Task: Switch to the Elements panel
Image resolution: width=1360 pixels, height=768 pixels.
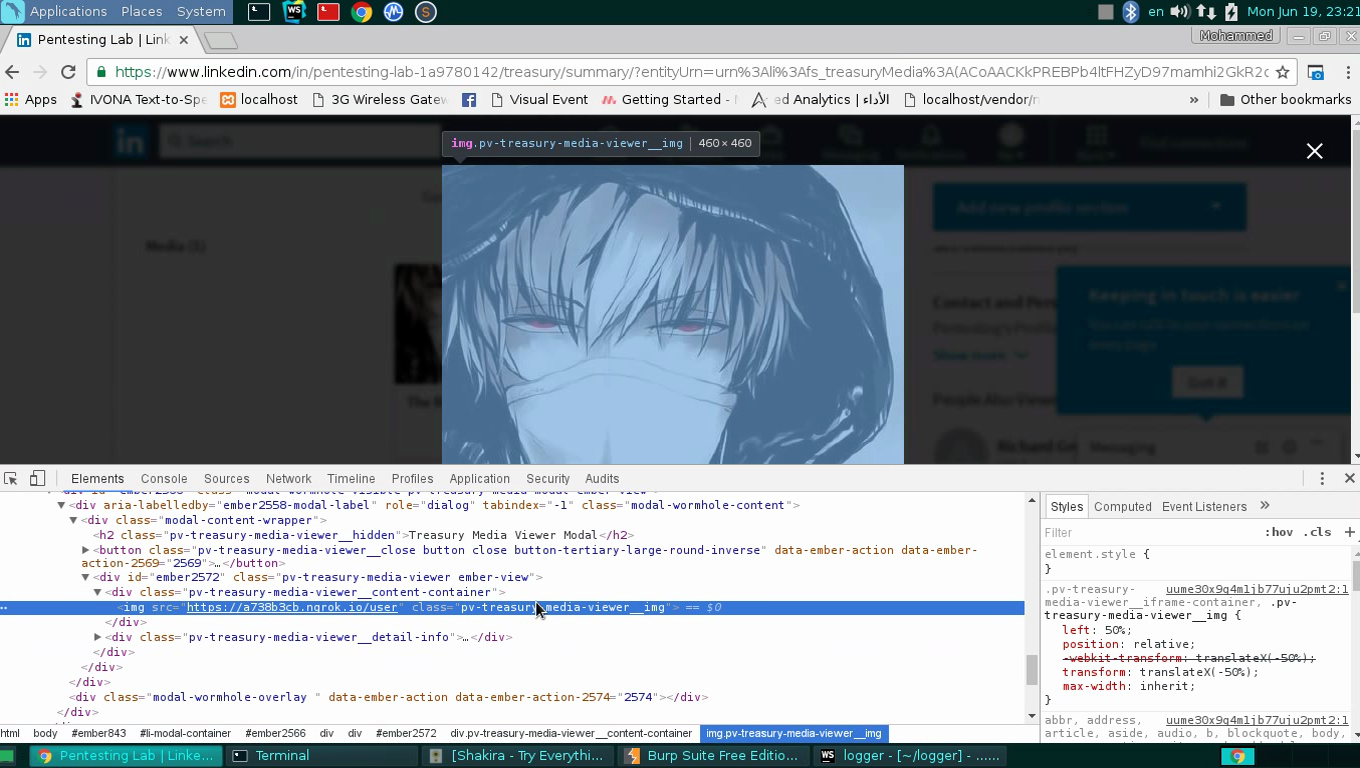Action: (97, 479)
